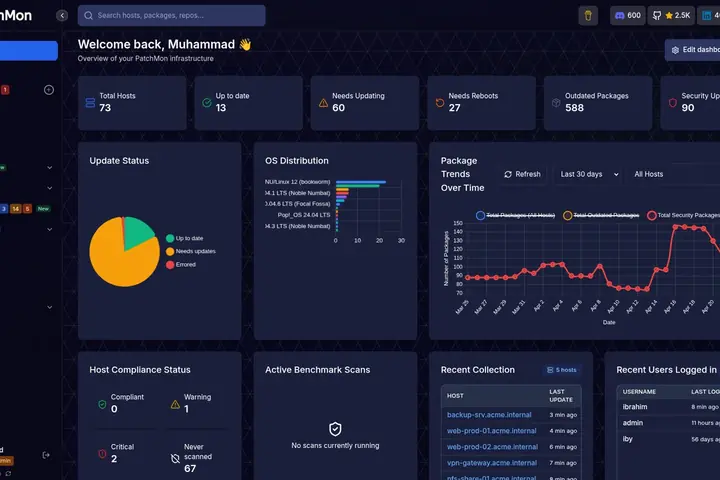Open the GitHub 2.5K stars badge

coord(671,16)
